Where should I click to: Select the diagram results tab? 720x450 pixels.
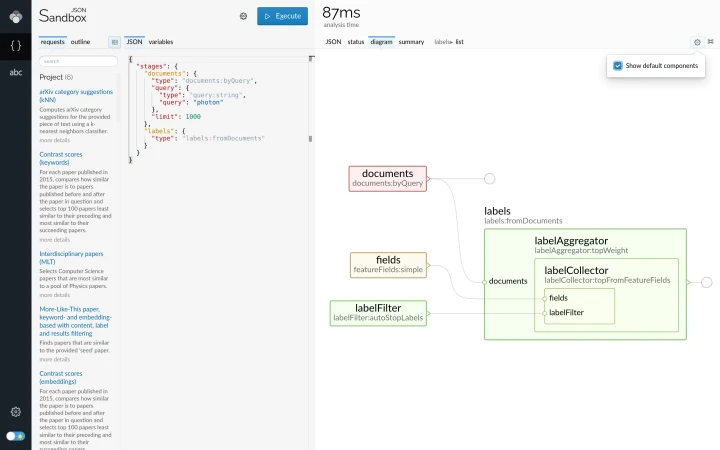[x=382, y=42]
